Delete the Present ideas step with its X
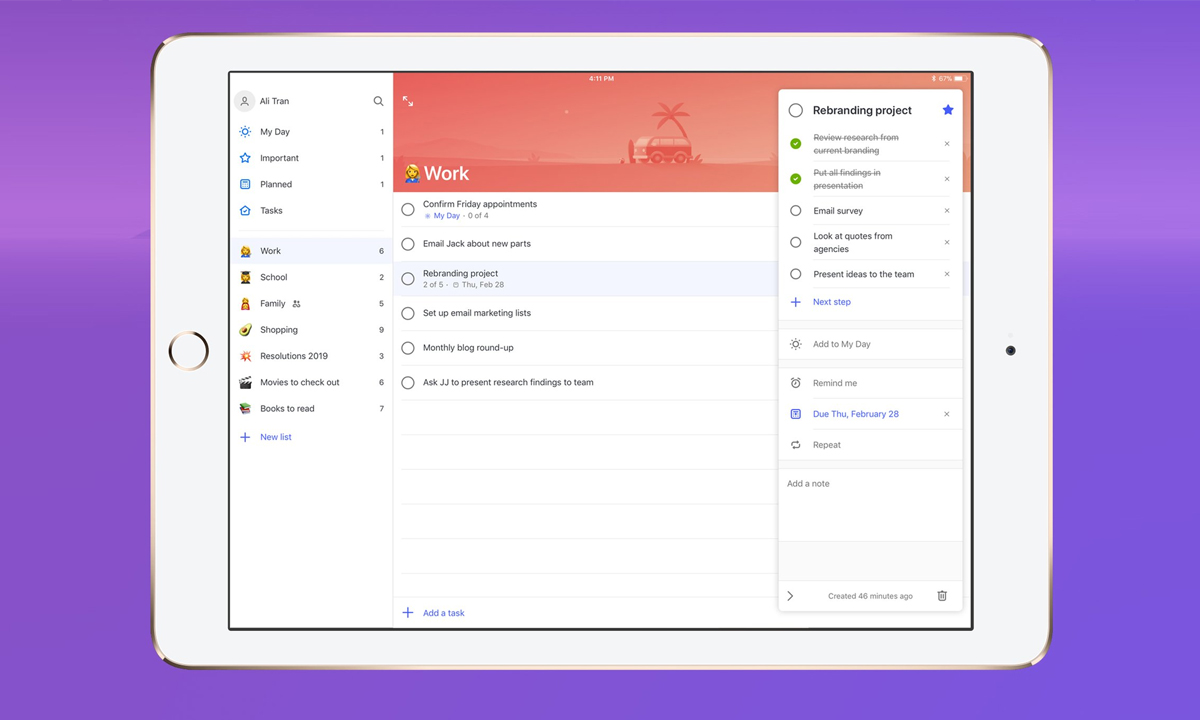1200x720 pixels. coord(947,274)
